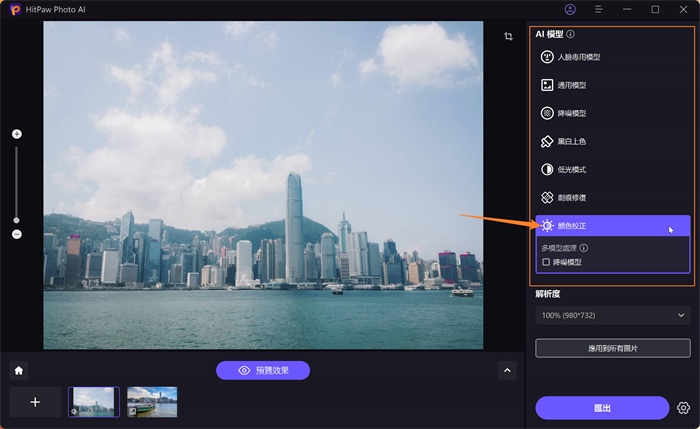Adjust the vertical zoom slider handle

click(x=17, y=220)
